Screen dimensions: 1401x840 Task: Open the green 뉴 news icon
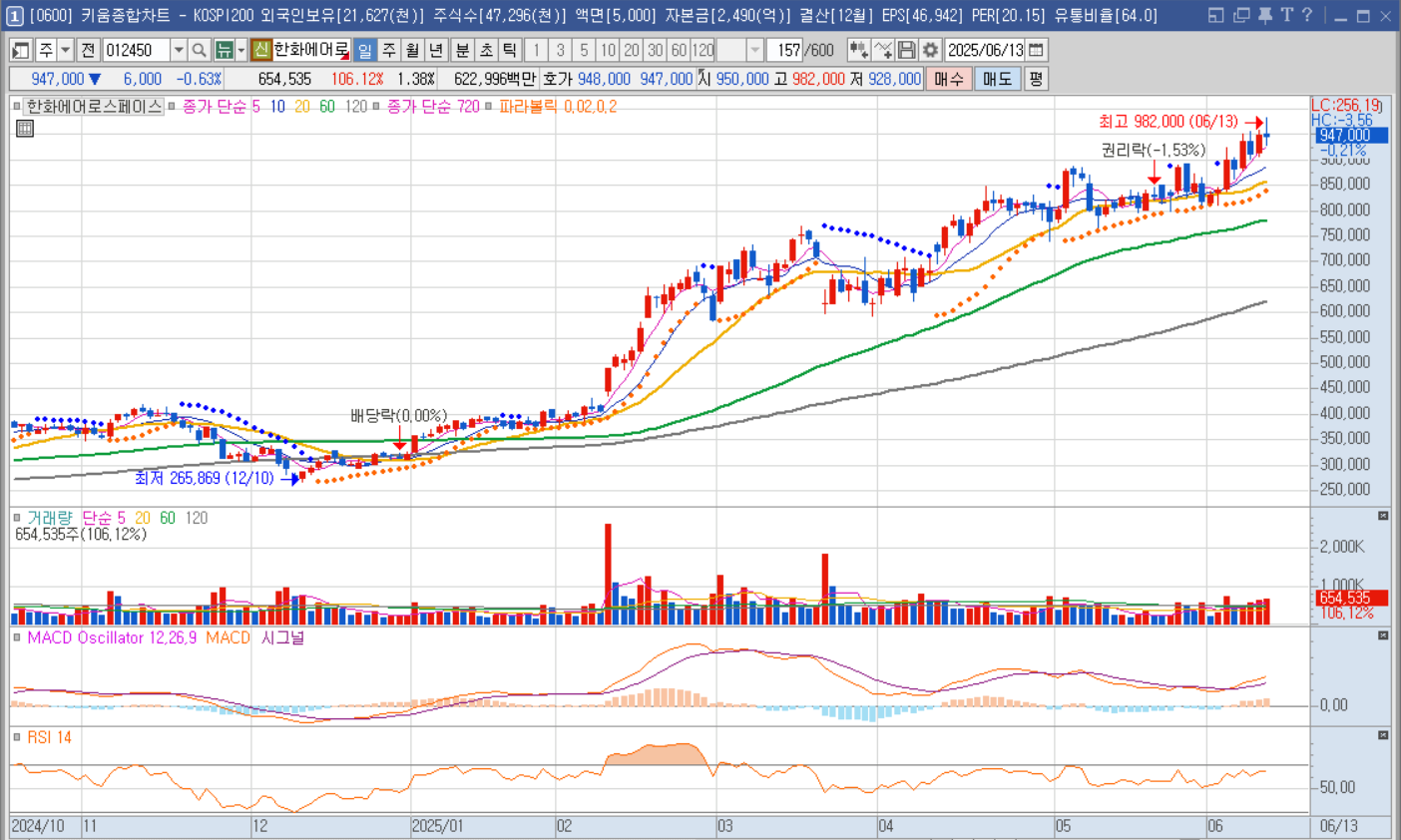[x=225, y=50]
